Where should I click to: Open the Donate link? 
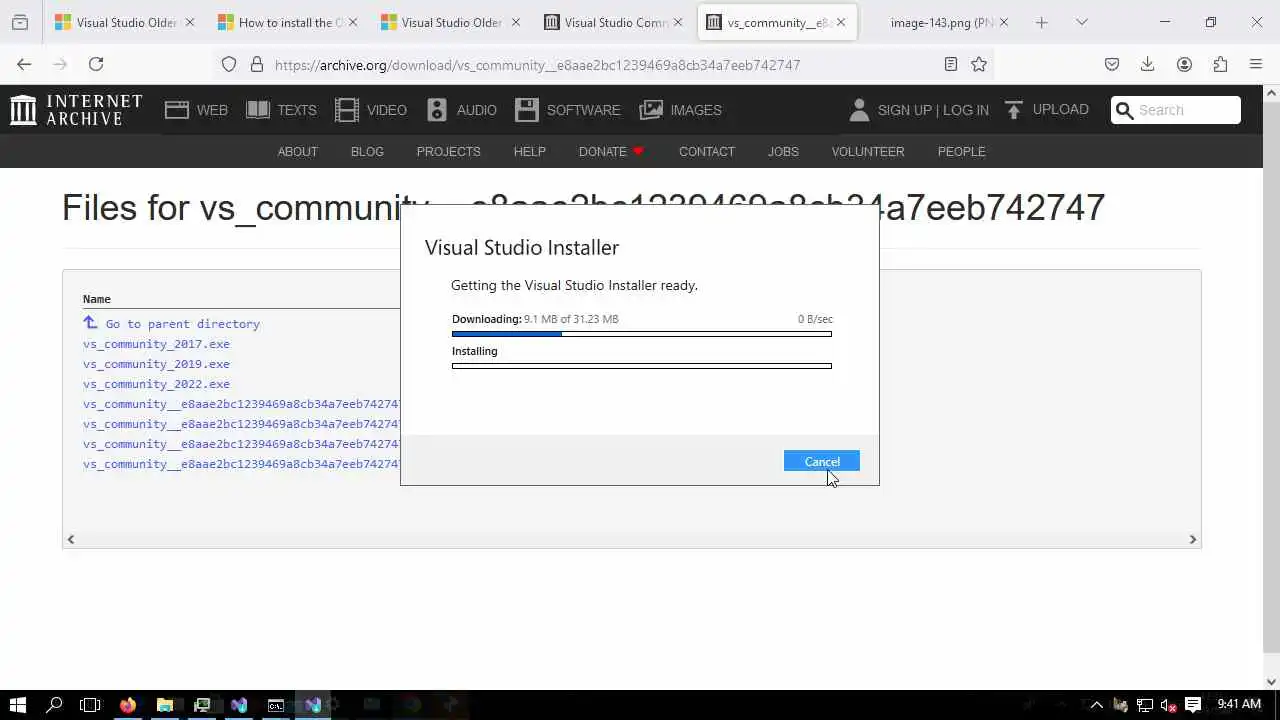(x=611, y=151)
